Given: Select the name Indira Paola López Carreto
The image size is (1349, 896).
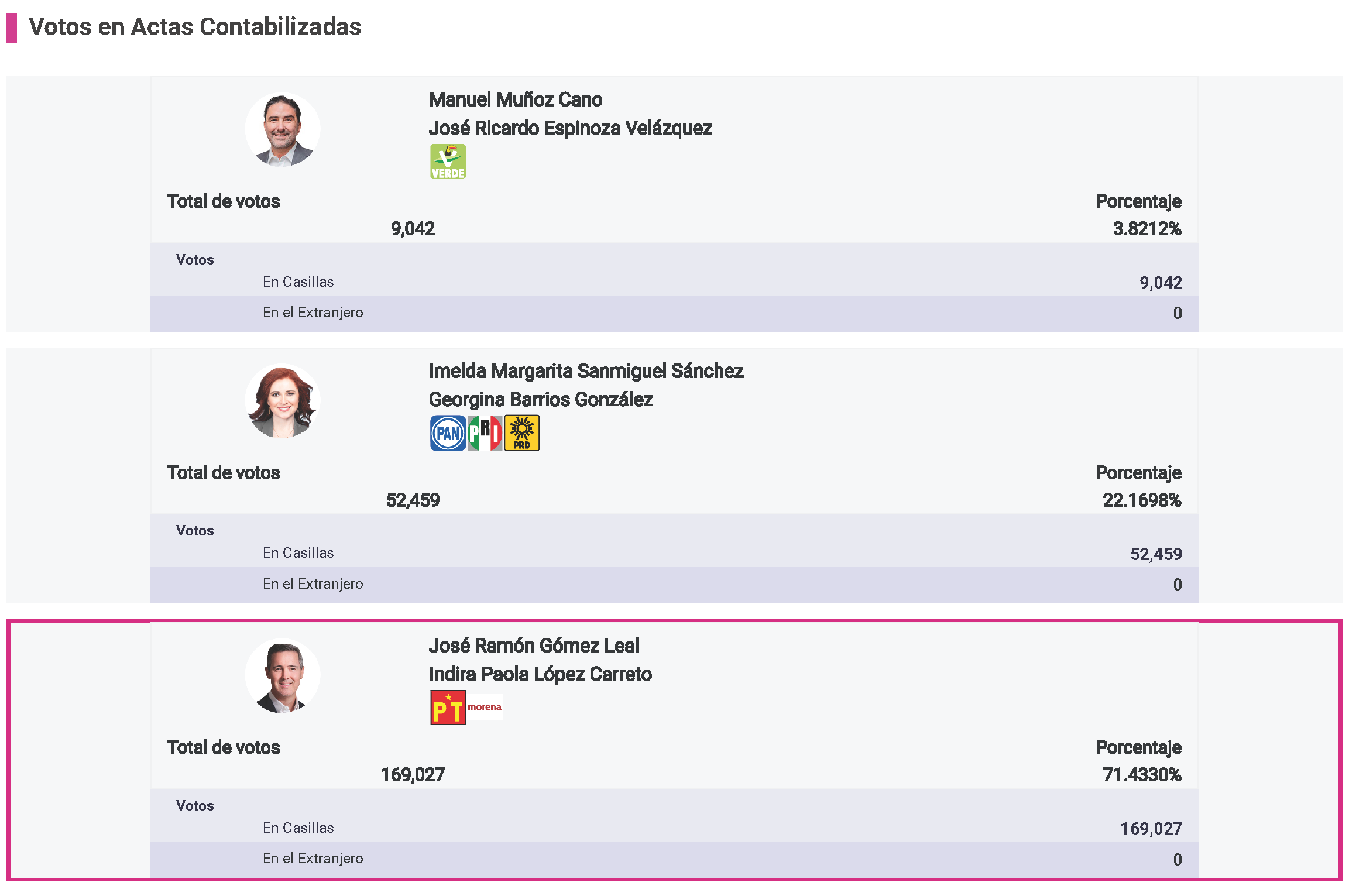Looking at the screenshot, I should tap(540, 674).
